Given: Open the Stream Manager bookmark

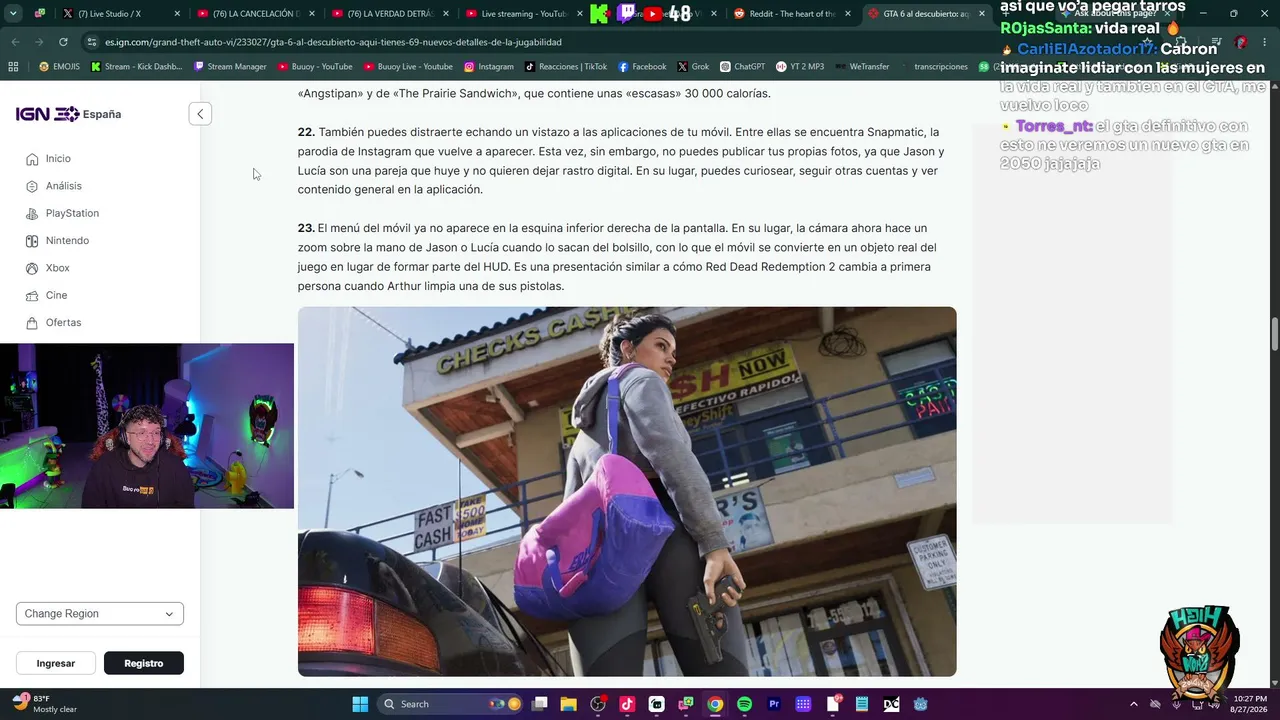Looking at the screenshot, I should tap(230, 67).
